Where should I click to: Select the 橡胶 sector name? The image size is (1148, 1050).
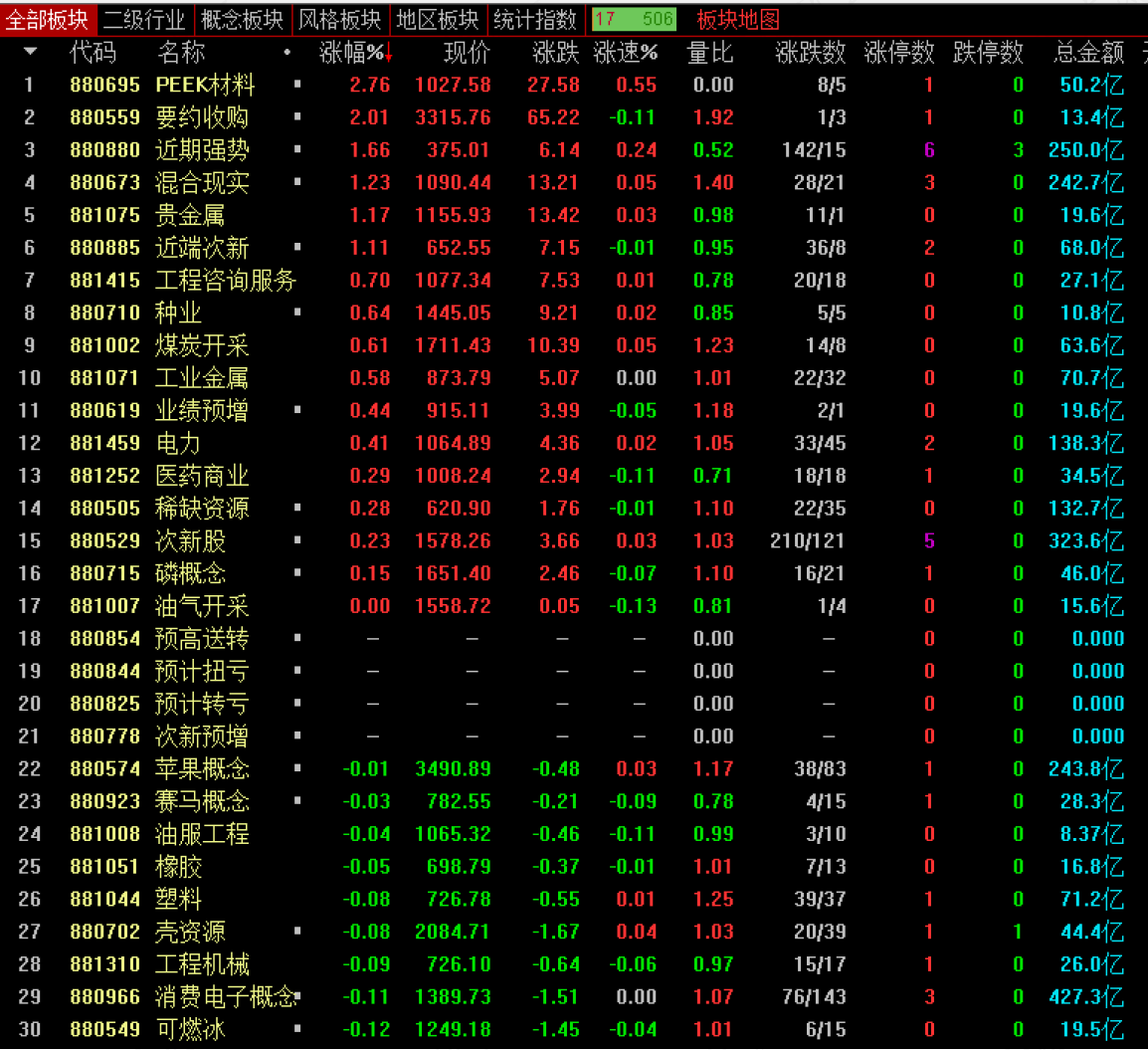[x=178, y=867]
